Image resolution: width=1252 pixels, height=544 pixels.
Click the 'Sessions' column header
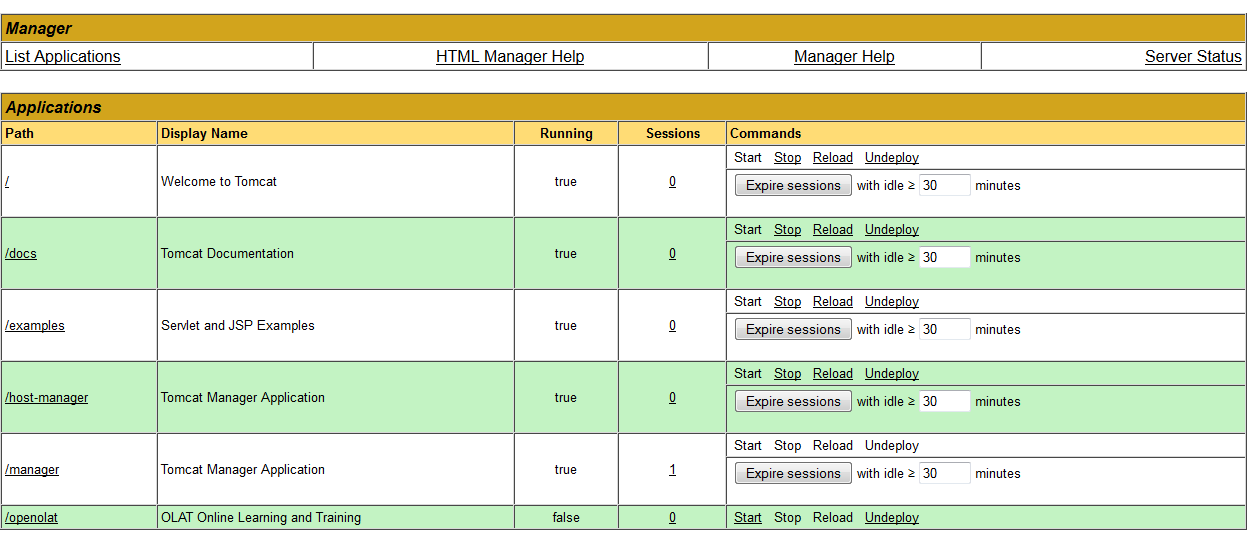673,134
